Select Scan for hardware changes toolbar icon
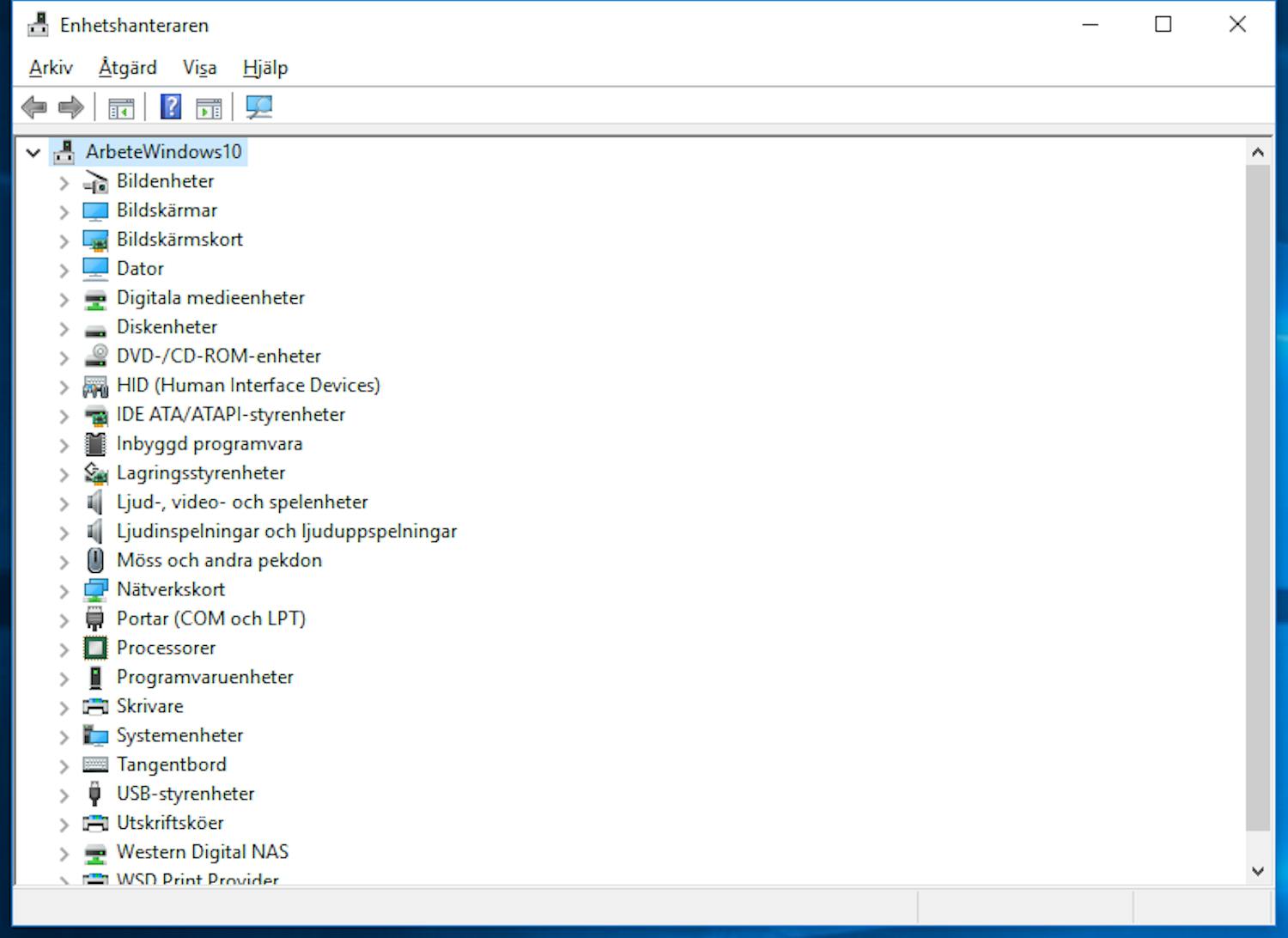This screenshot has height=938, width=1288. pyautogui.click(x=258, y=107)
